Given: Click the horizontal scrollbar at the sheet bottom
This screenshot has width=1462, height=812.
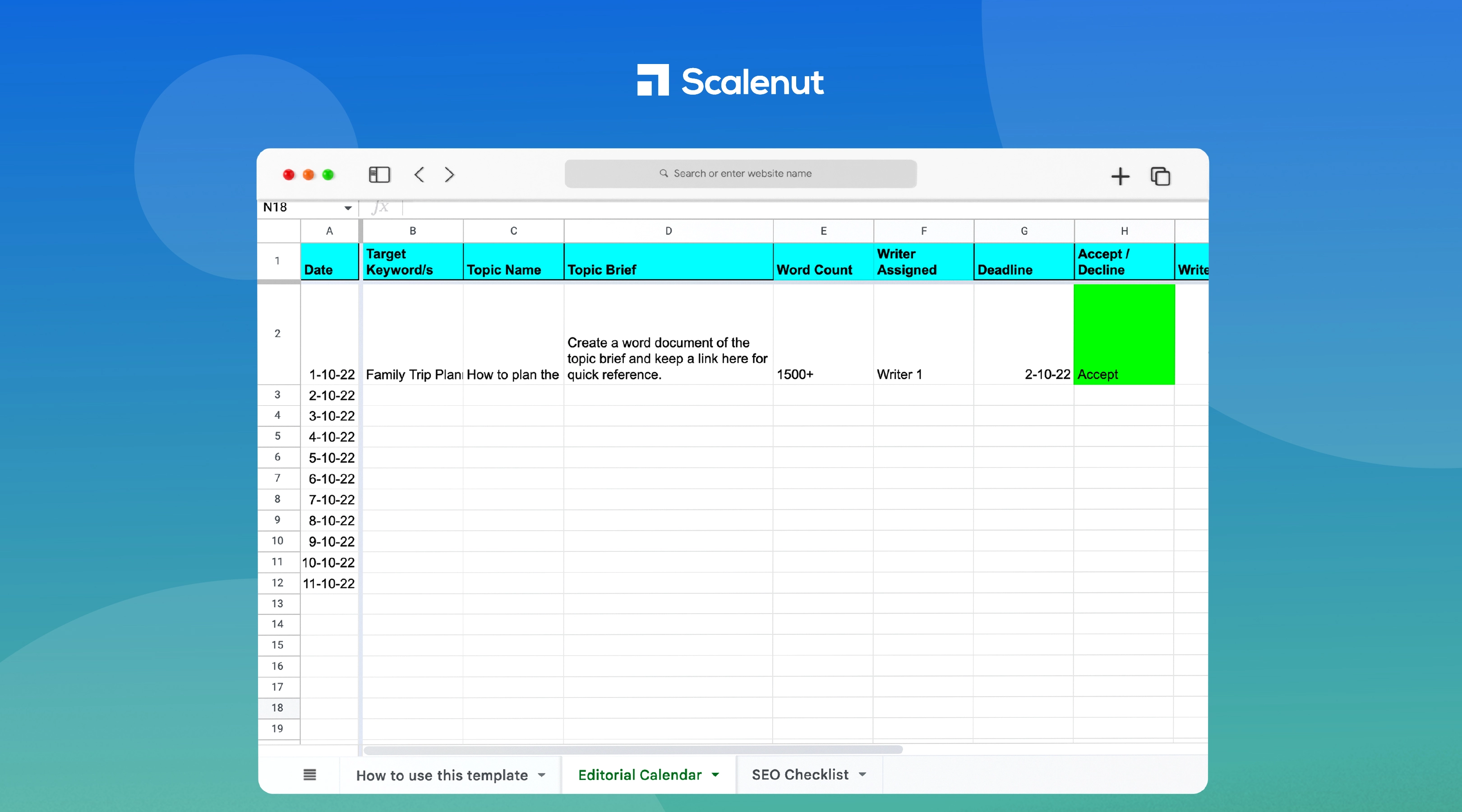Looking at the screenshot, I should click(630, 750).
